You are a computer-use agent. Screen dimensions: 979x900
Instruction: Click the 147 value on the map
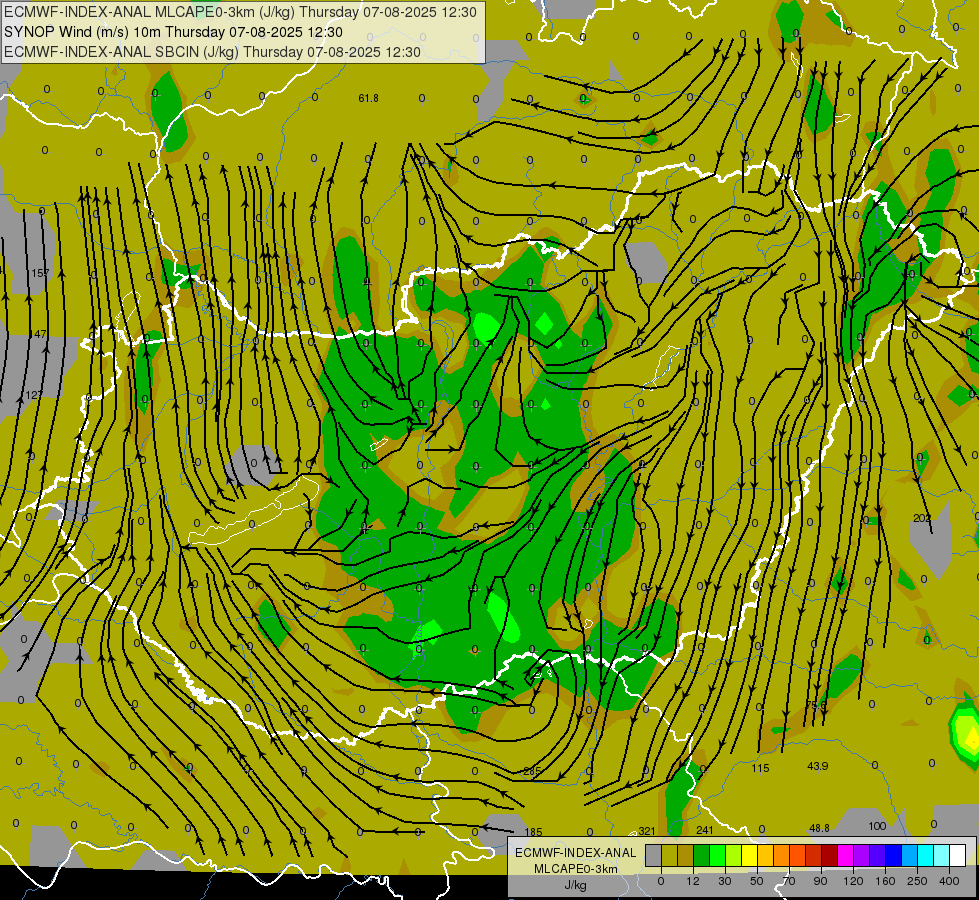(x=39, y=334)
